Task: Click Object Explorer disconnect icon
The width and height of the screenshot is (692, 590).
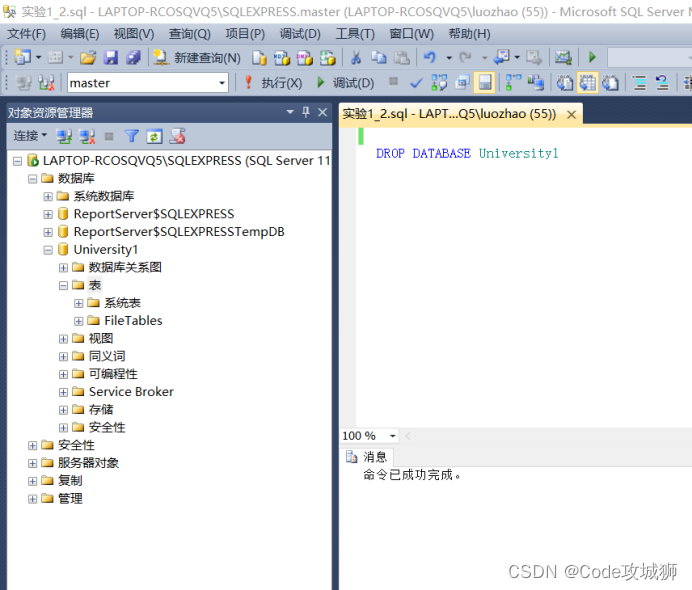Action: tap(87, 137)
